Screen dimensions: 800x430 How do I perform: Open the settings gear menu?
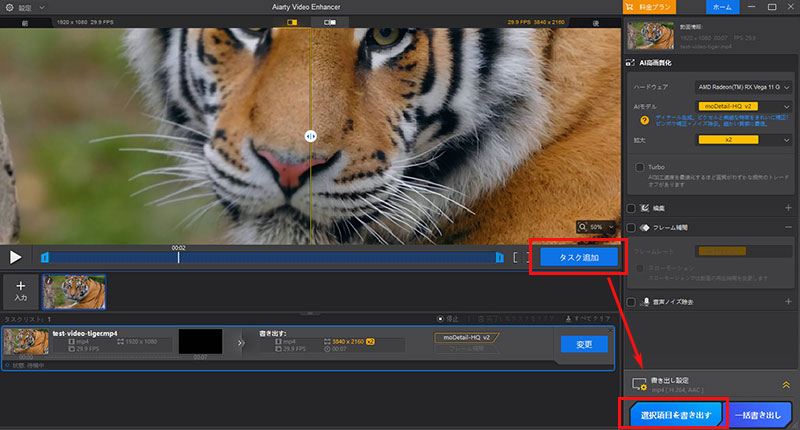(9, 7)
